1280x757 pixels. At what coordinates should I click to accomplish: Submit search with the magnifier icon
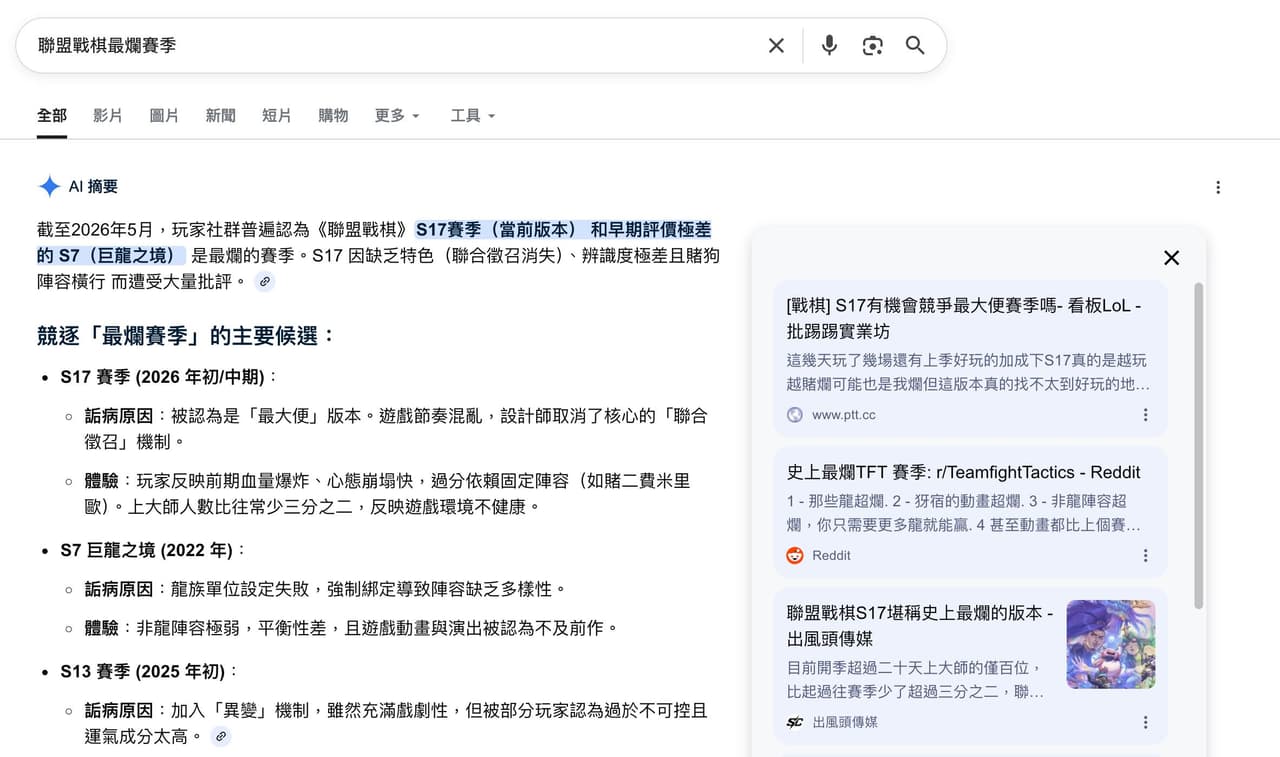click(x=915, y=45)
